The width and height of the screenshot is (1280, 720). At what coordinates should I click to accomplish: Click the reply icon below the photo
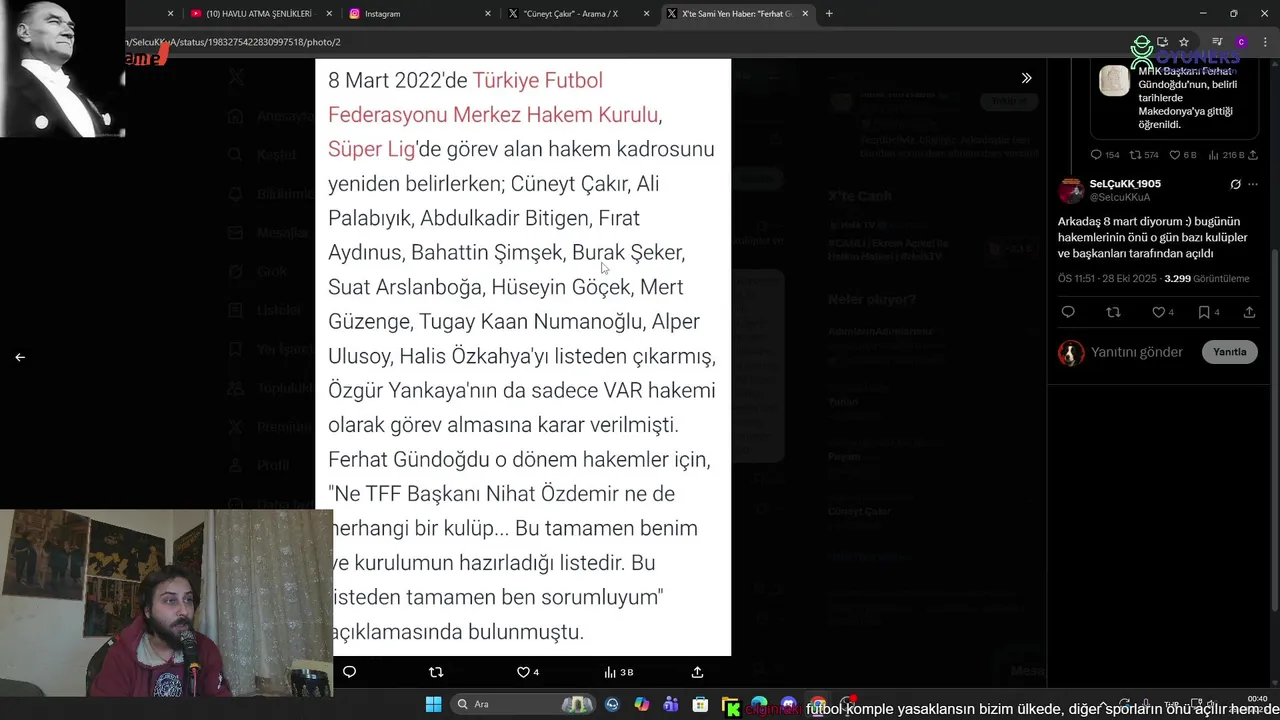[x=349, y=672]
